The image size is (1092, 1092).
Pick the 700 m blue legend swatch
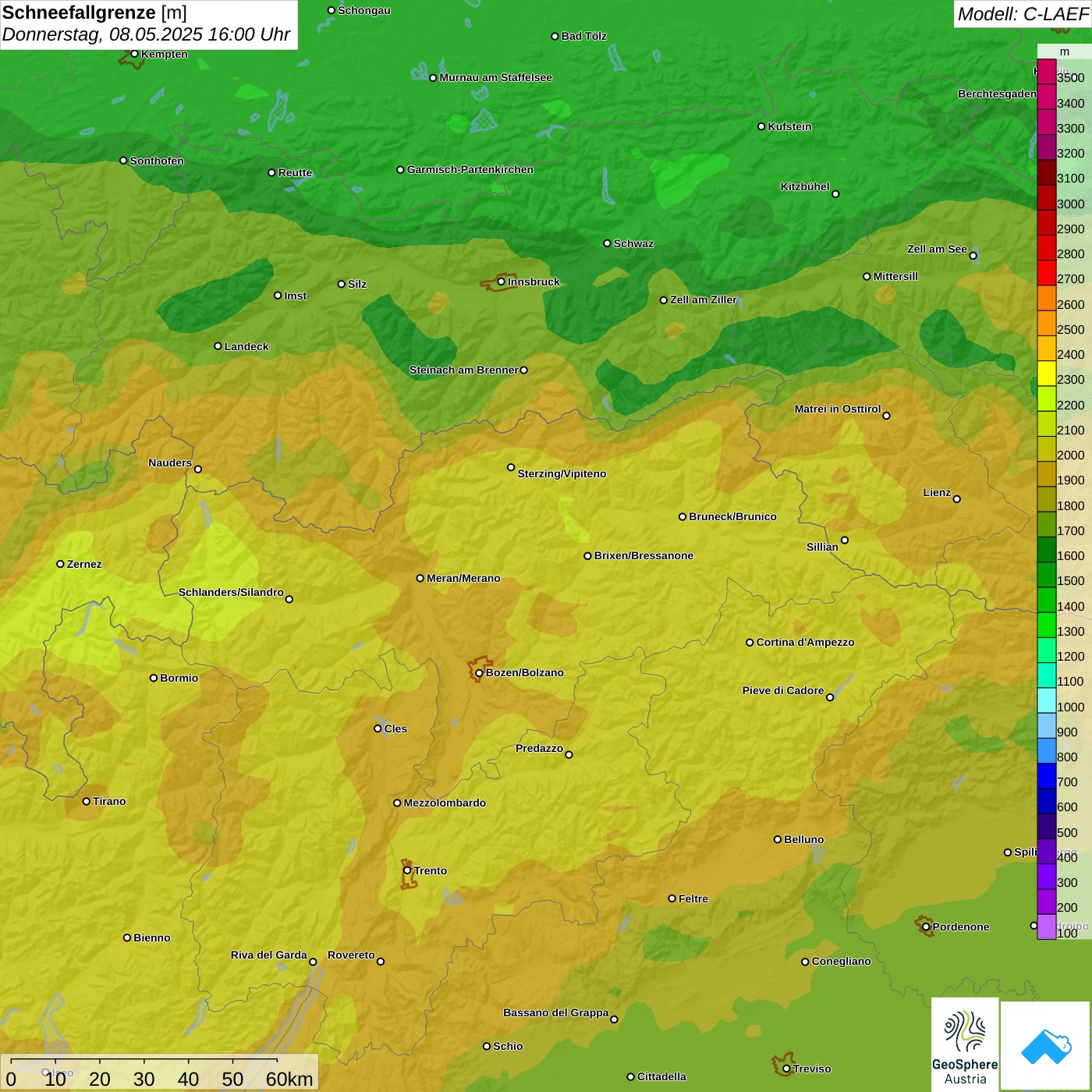pos(1046,776)
